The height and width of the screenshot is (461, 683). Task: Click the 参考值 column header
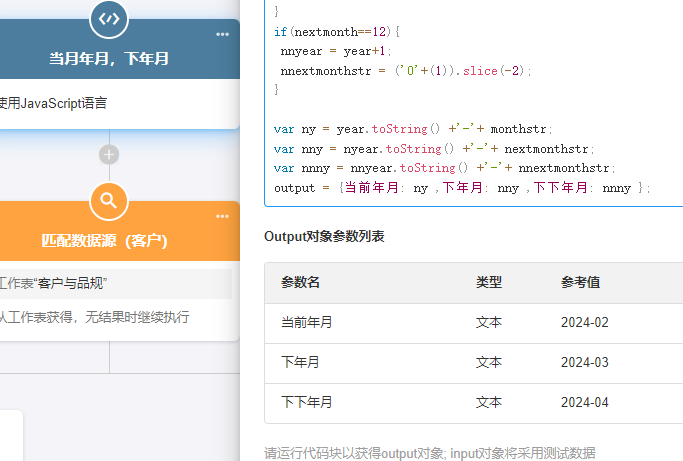tap(580, 283)
